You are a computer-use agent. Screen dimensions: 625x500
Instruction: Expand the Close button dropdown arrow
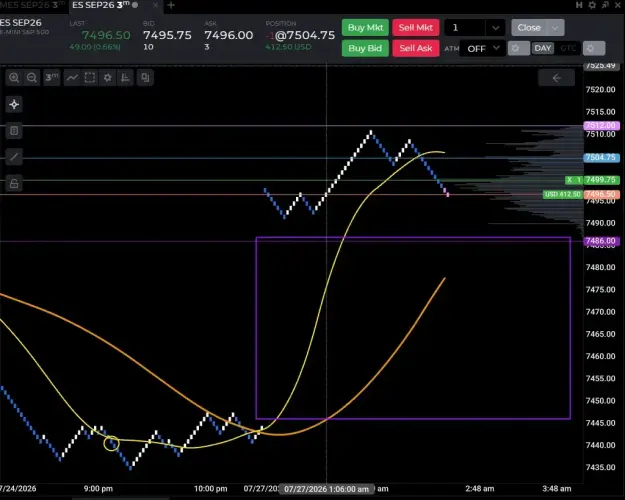tap(555, 28)
